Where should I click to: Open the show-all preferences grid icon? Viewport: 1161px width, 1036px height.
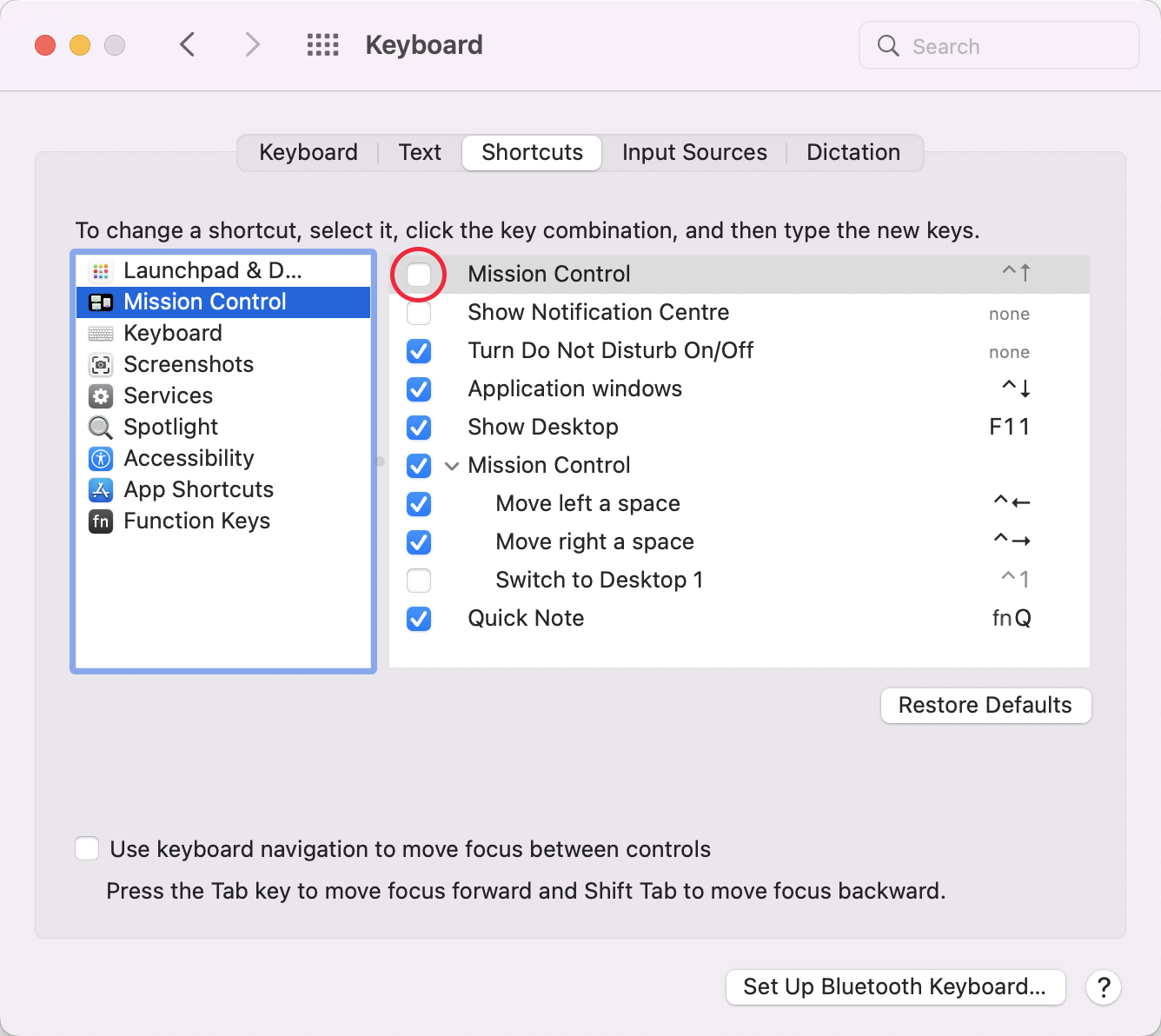coord(322,45)
